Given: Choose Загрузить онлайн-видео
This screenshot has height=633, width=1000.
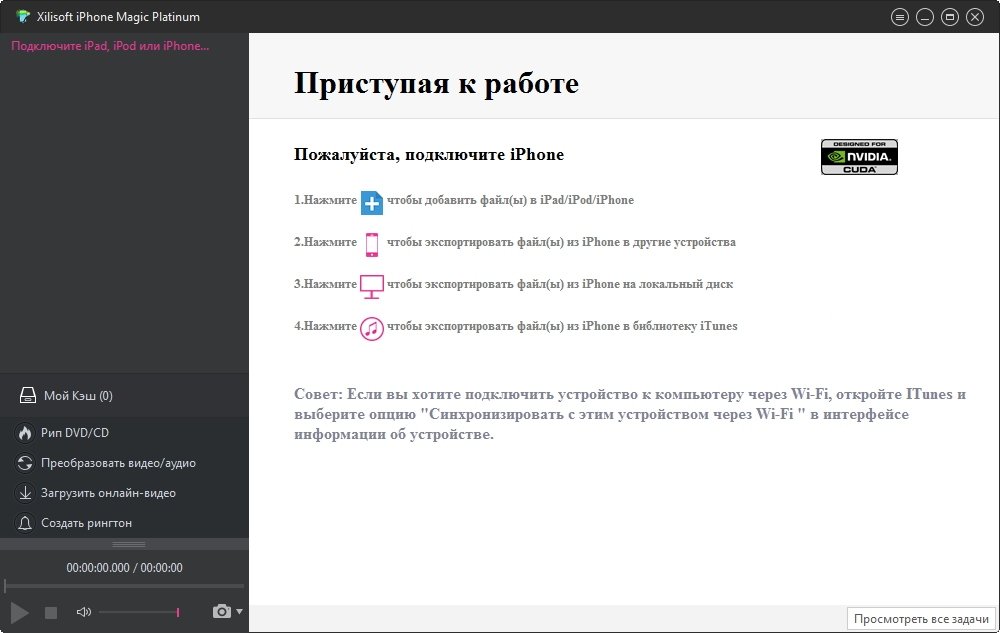Looking at the screenshot, I should (108, 493).
